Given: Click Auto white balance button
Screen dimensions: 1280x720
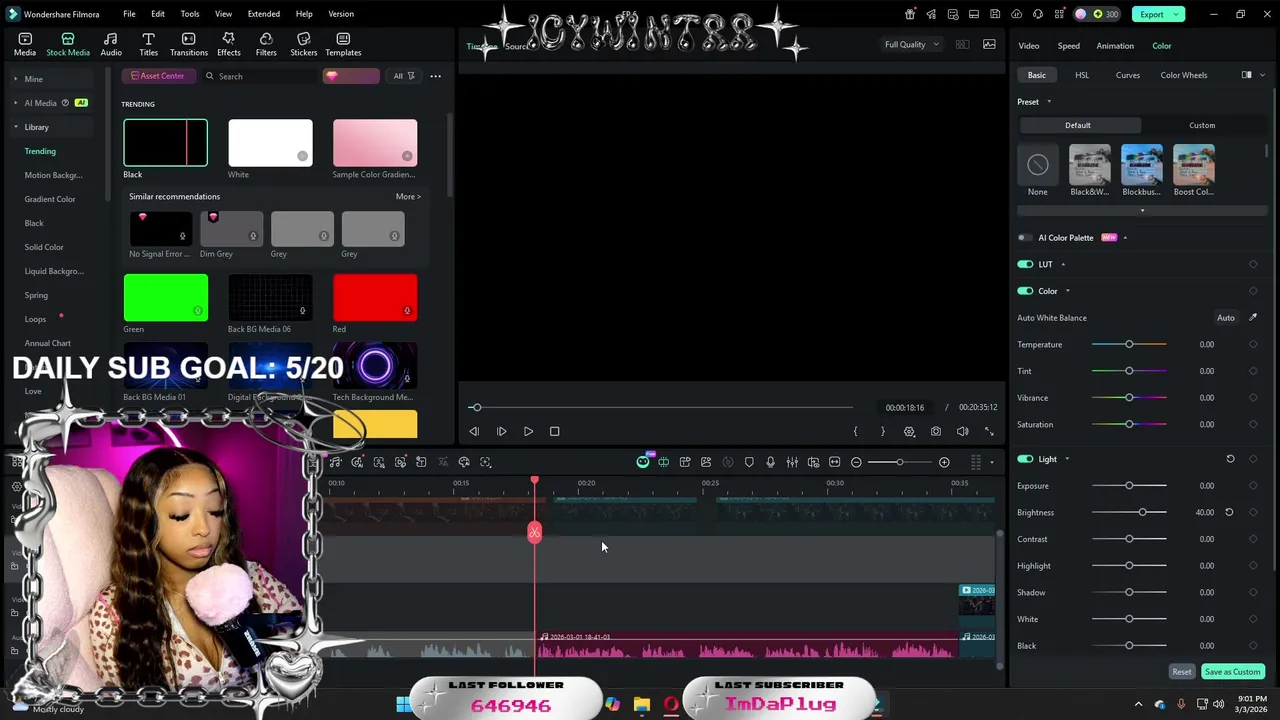Looking at the screenshot, I should (x=1225, y=318).
